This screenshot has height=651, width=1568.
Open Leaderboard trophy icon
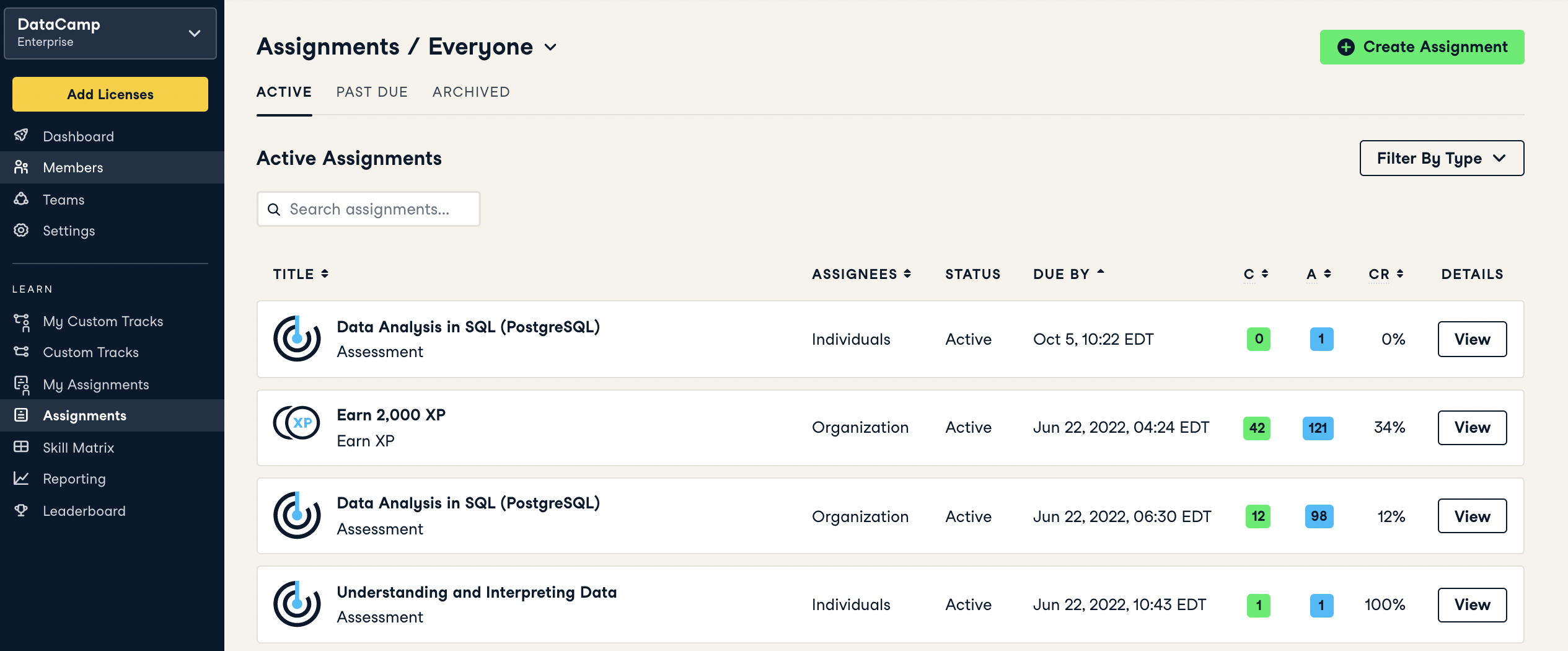(21, 510)
